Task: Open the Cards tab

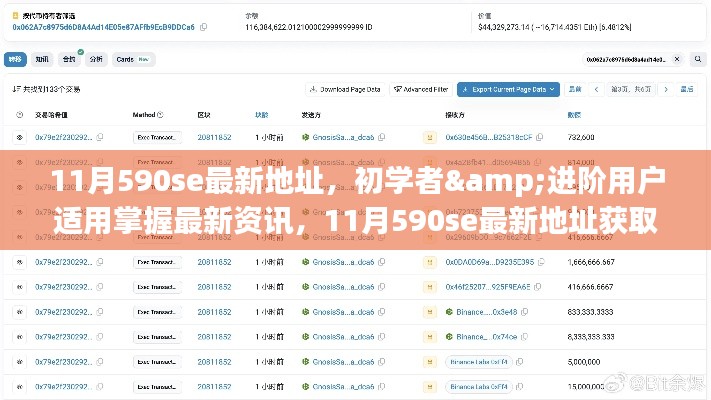Action: point(125,59)
